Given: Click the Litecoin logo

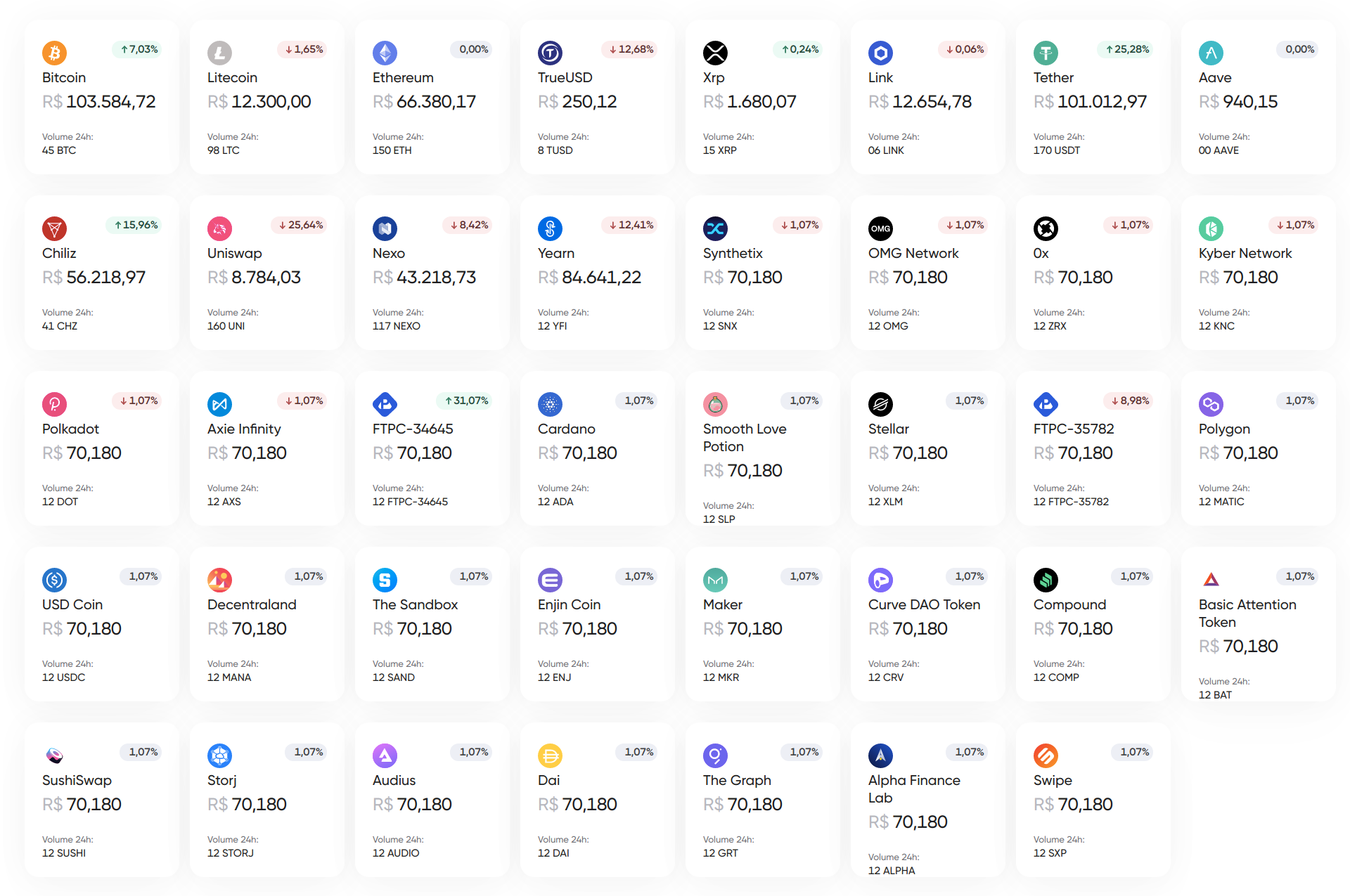Looking at the screenshot, I should click(219, 52).
